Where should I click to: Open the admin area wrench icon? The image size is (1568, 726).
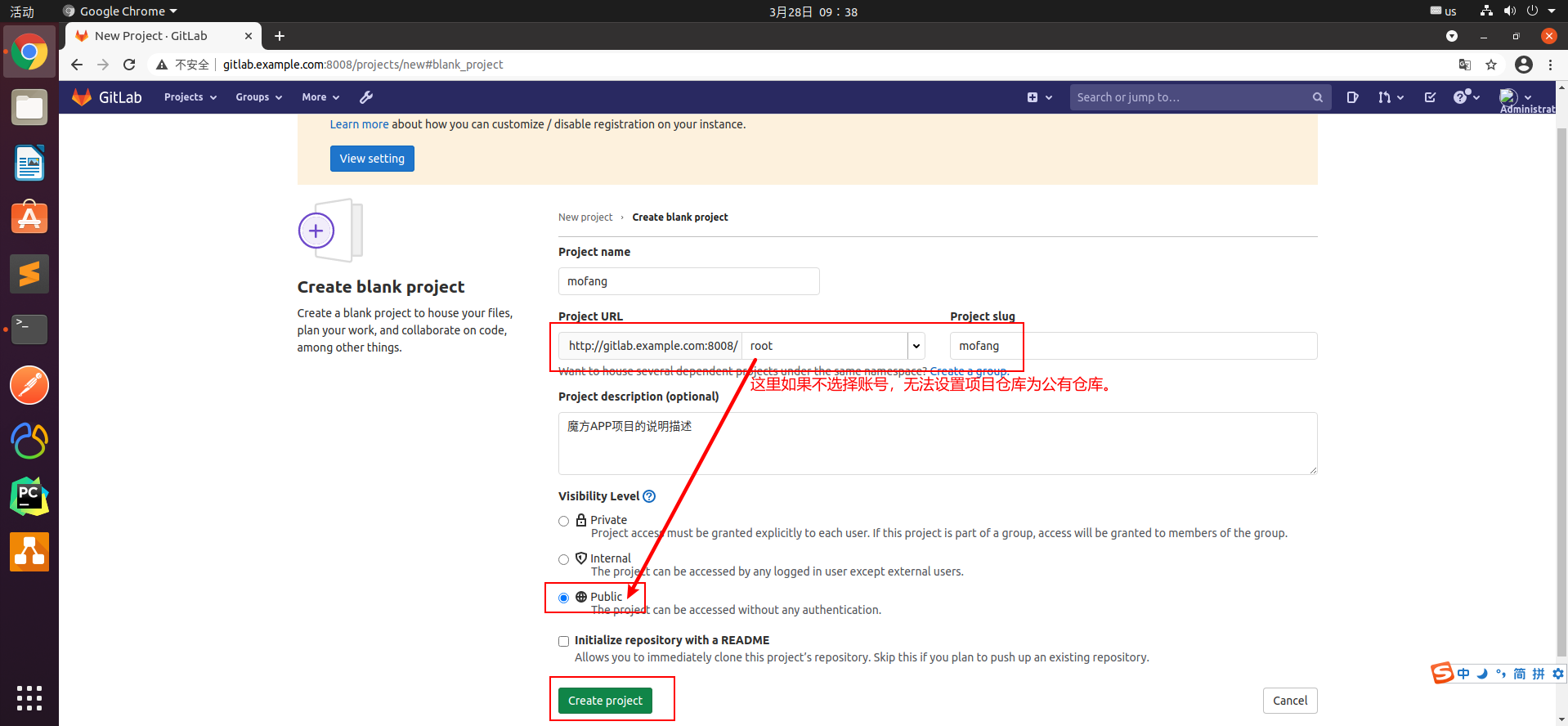coord(366,97)
